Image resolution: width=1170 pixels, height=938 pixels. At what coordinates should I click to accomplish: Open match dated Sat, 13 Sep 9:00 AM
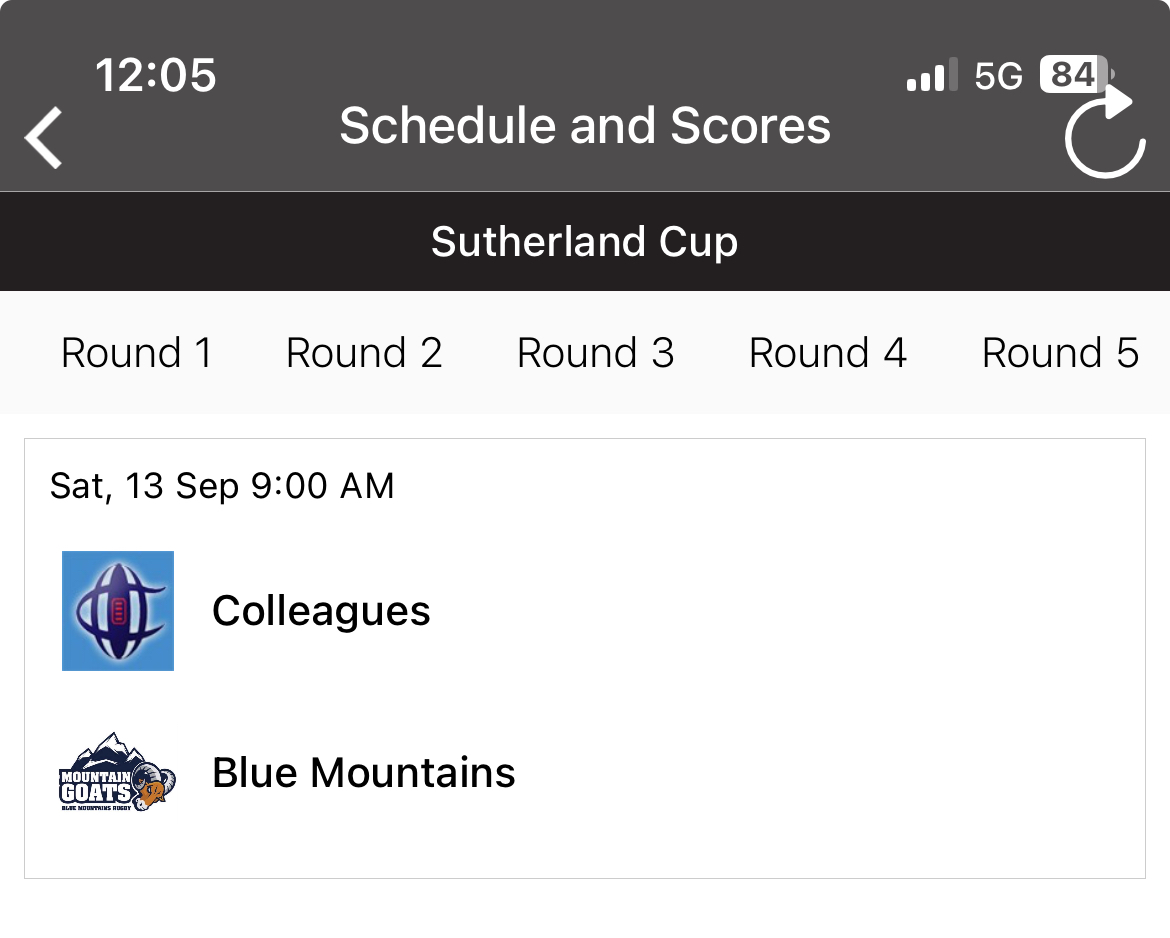click(x=222, y=486)
